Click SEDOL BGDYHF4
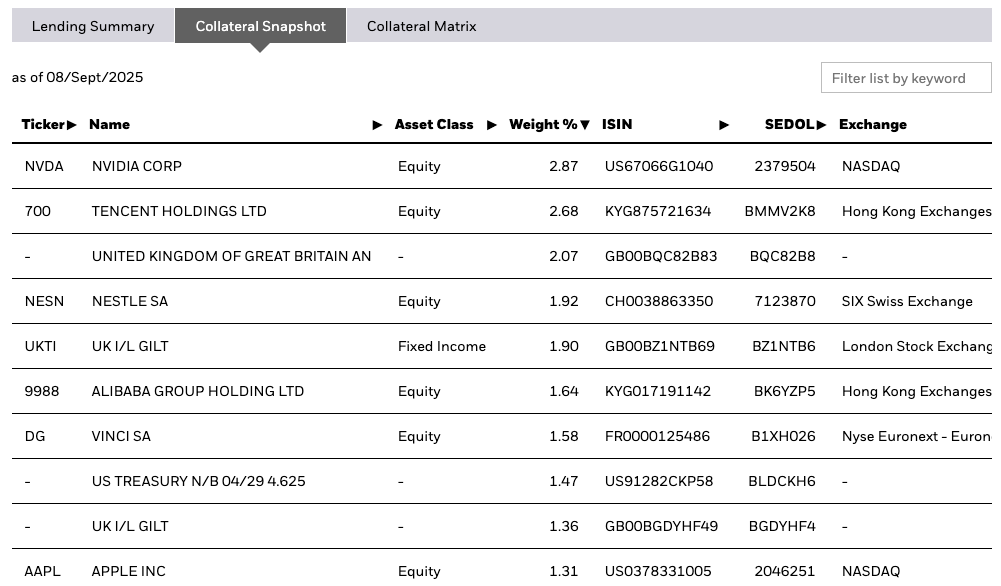The width and height of the screenshot is (1001, 586). (x=782, y=526)
